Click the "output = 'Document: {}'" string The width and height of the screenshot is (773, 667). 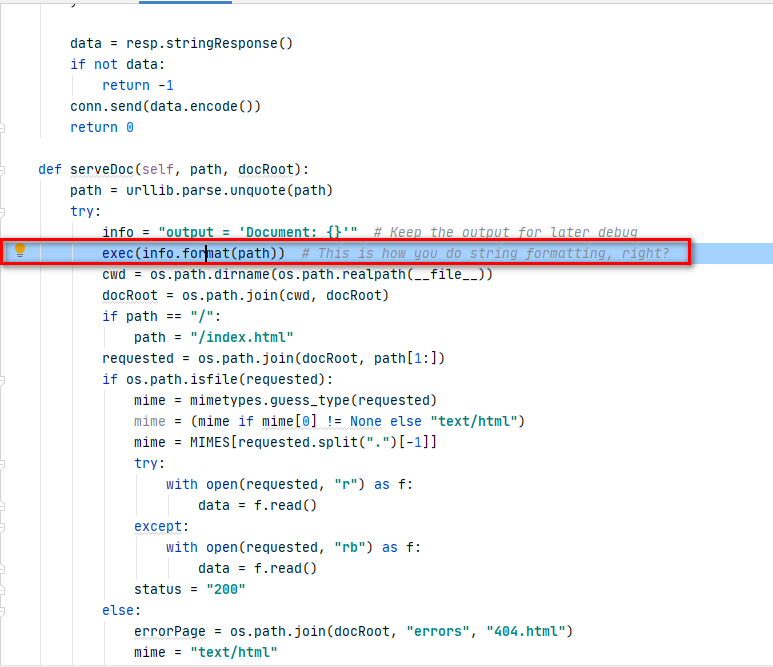[258, 232]
